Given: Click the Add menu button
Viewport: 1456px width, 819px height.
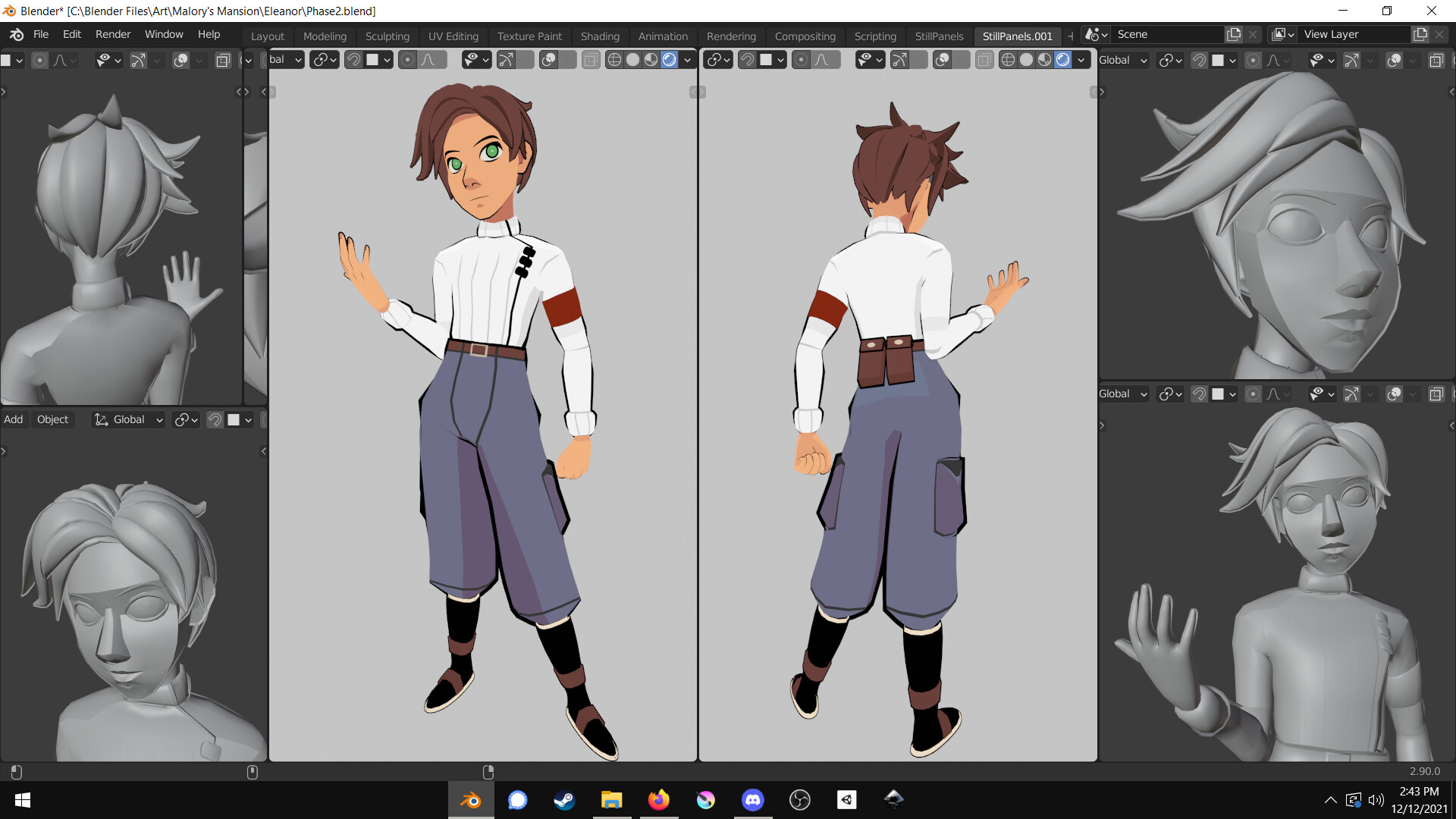Looking at the screenshot, I should [14, 419].
